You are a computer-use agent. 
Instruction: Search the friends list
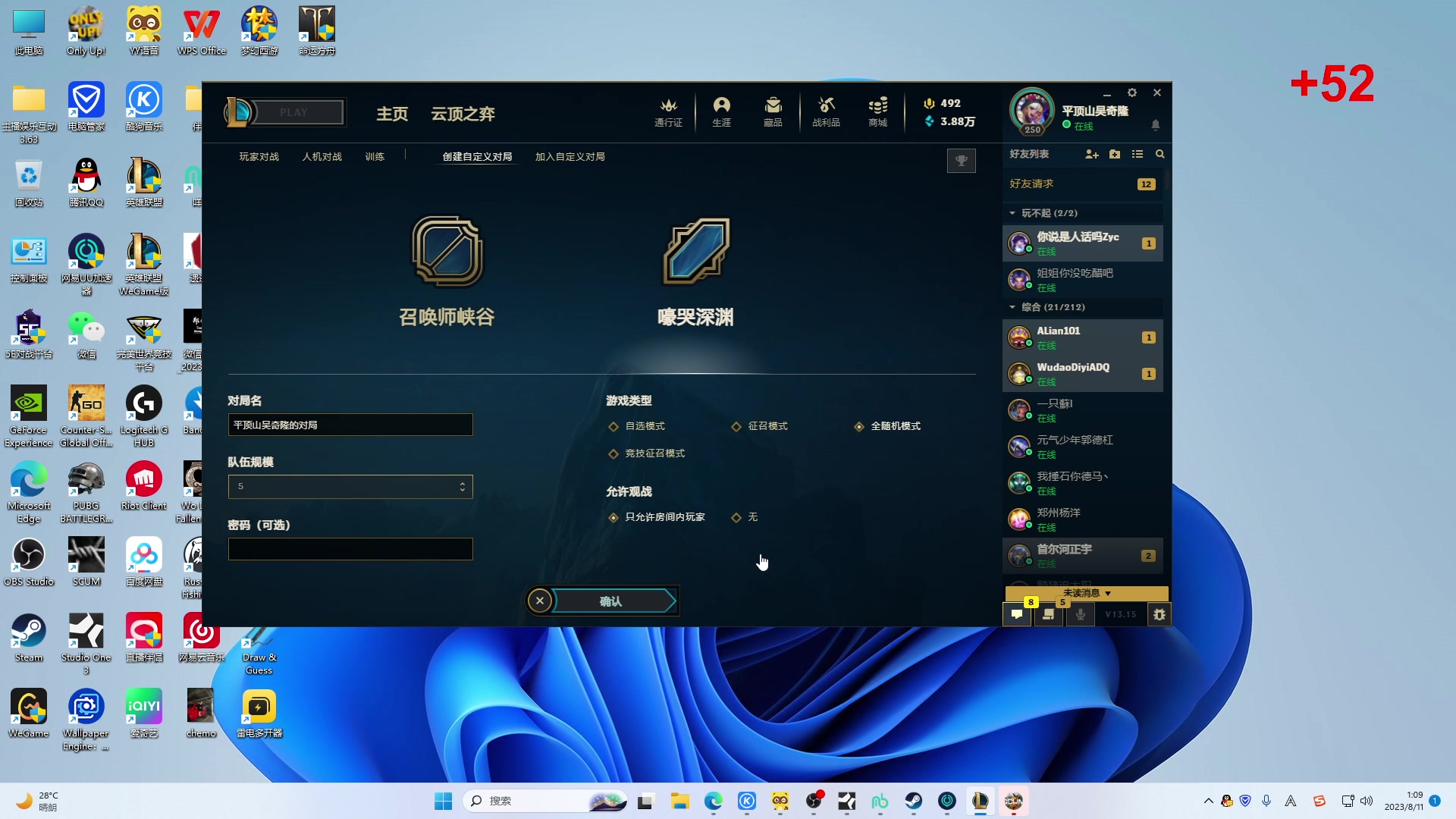(x=1160, y=154)
